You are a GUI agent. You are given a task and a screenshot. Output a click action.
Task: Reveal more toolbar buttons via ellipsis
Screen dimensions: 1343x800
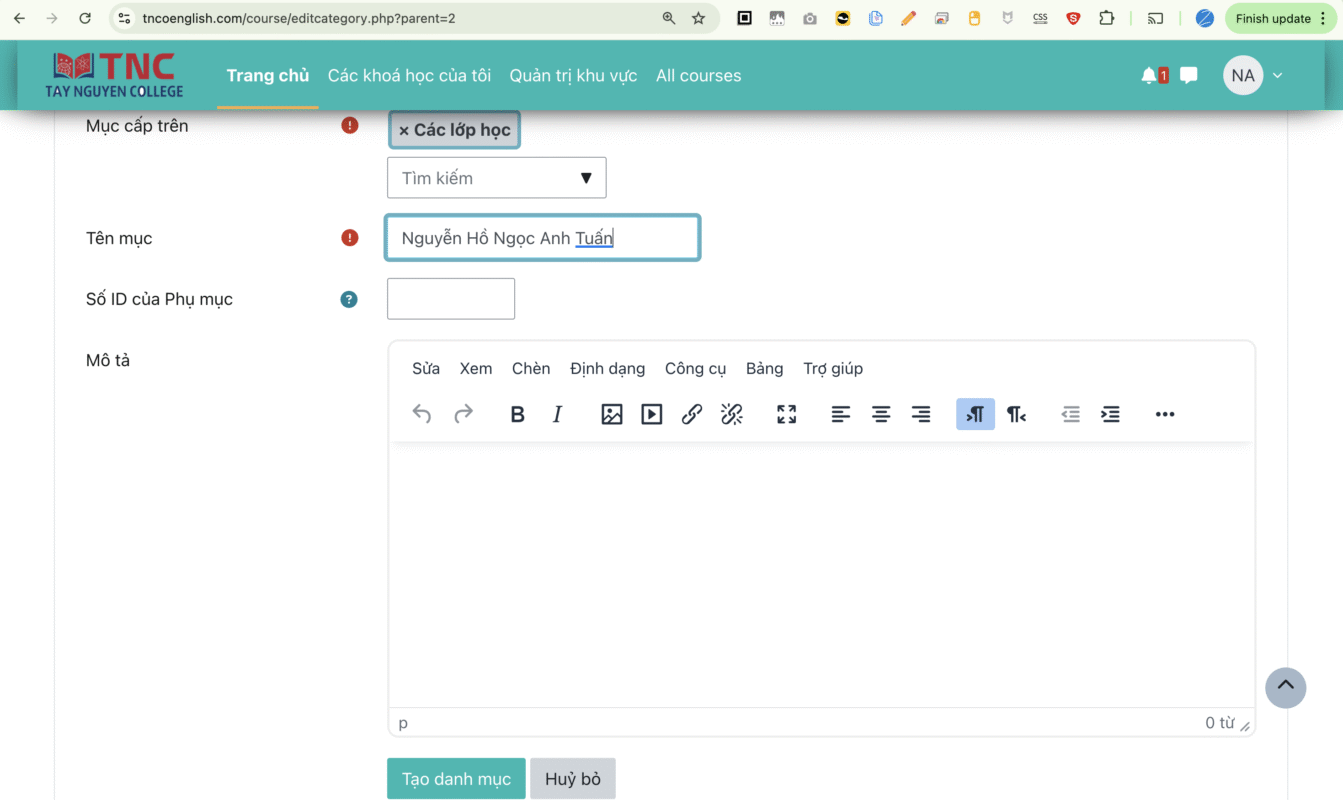click(1165, 414)
